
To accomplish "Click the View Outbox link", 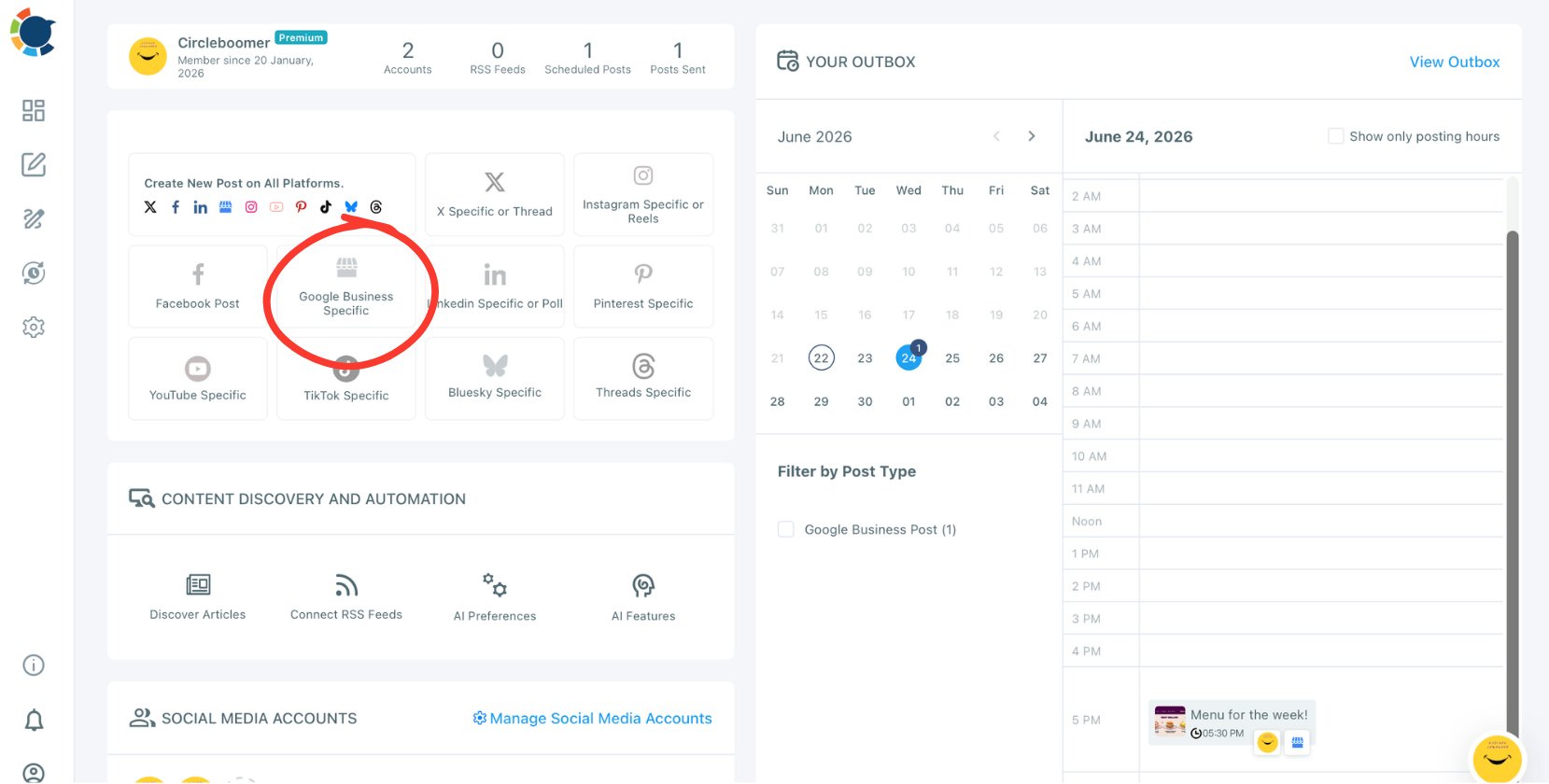I will (1455, 62).
